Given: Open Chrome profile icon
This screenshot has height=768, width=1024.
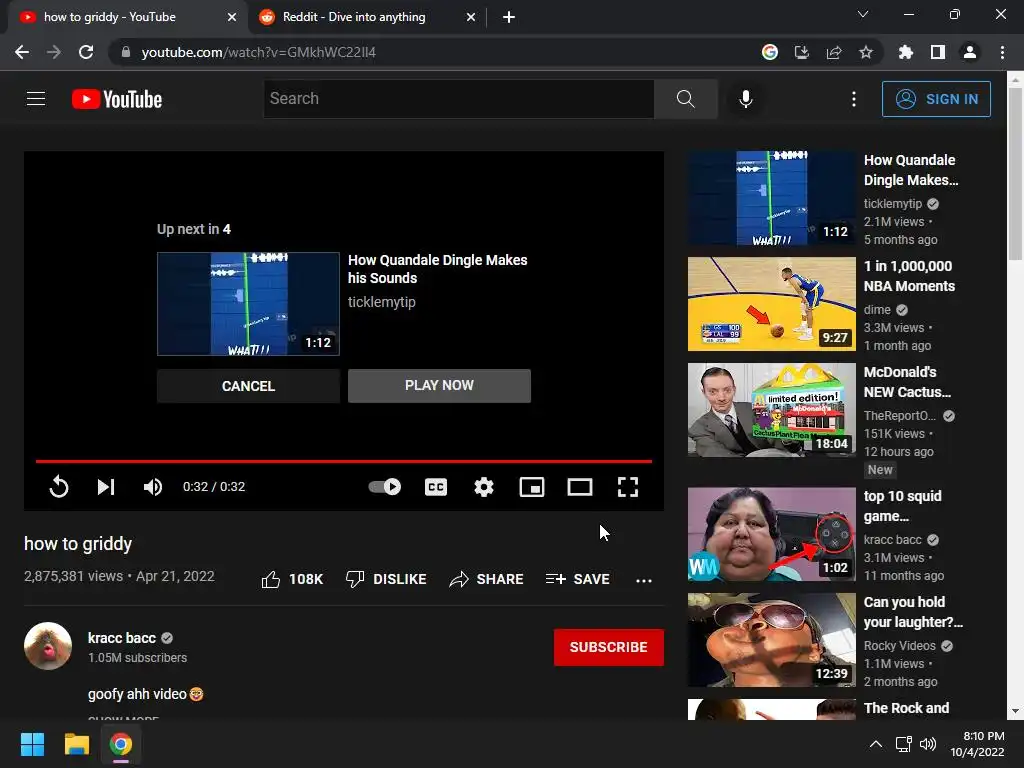Looking at the screenshot, I should coord(970,52).
